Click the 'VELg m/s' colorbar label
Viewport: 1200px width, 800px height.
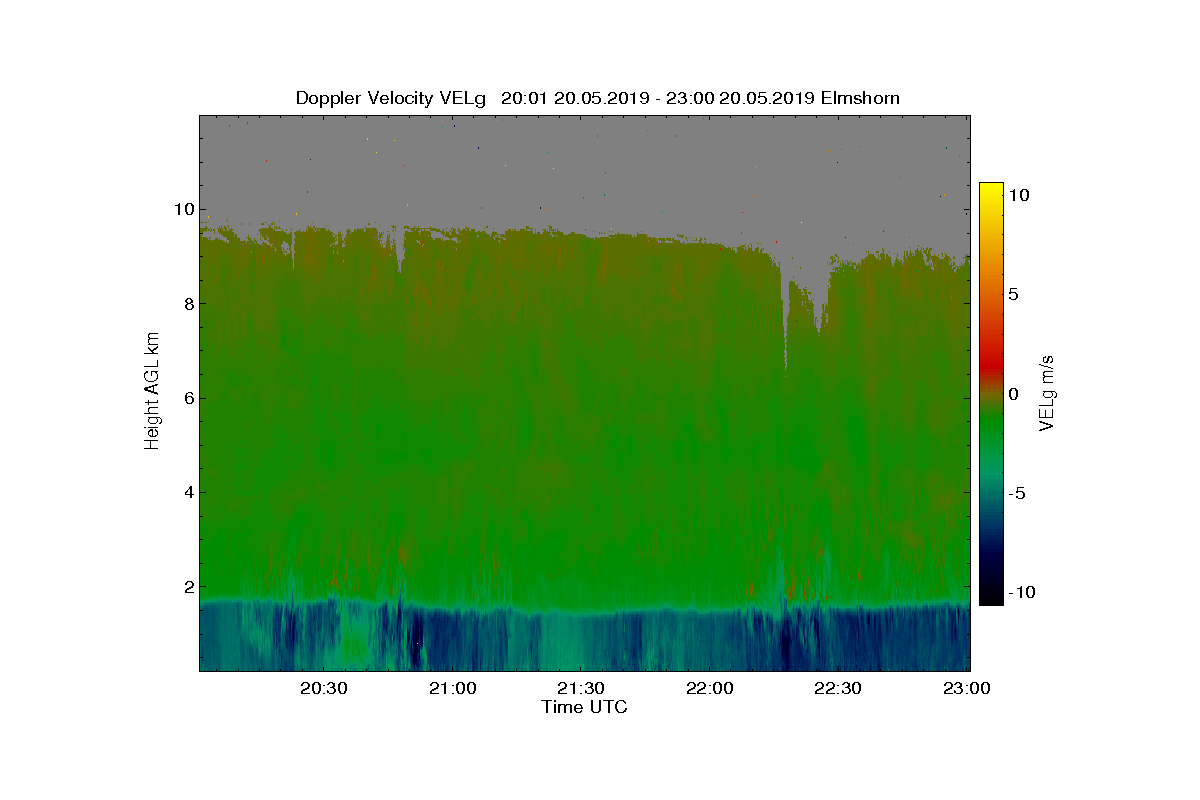[1047, 394]
